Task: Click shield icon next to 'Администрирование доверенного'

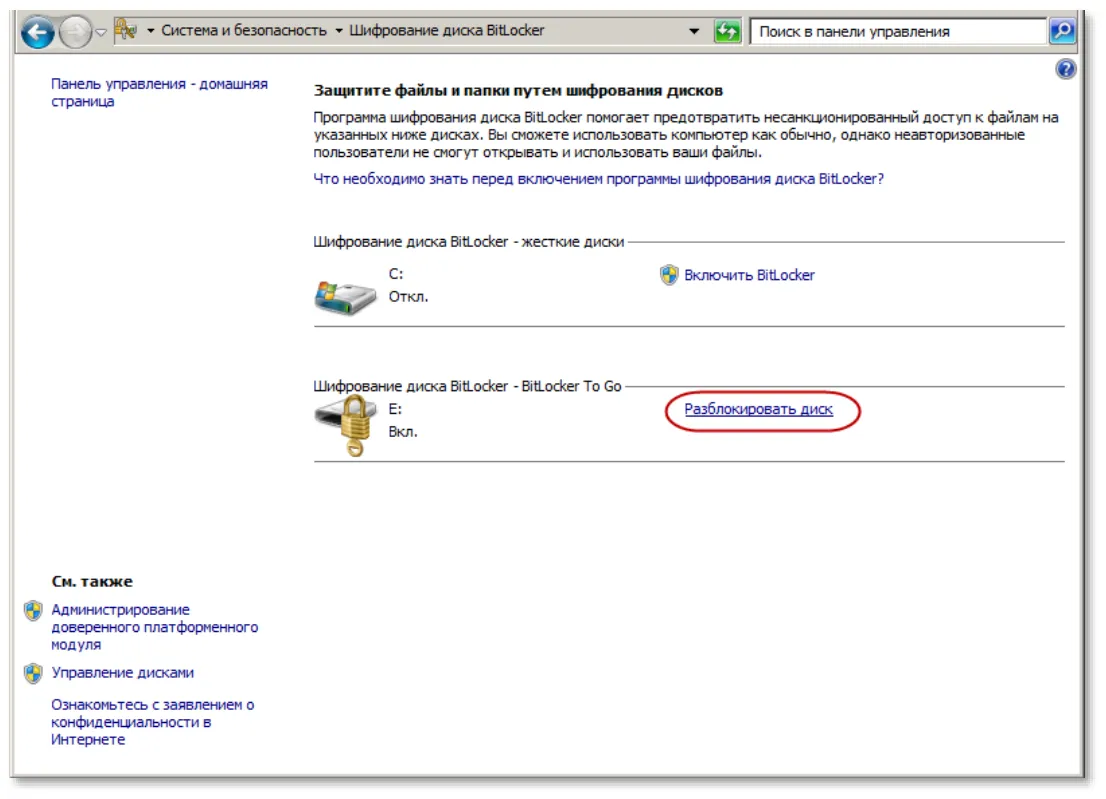Action: [x=32, y=610]
